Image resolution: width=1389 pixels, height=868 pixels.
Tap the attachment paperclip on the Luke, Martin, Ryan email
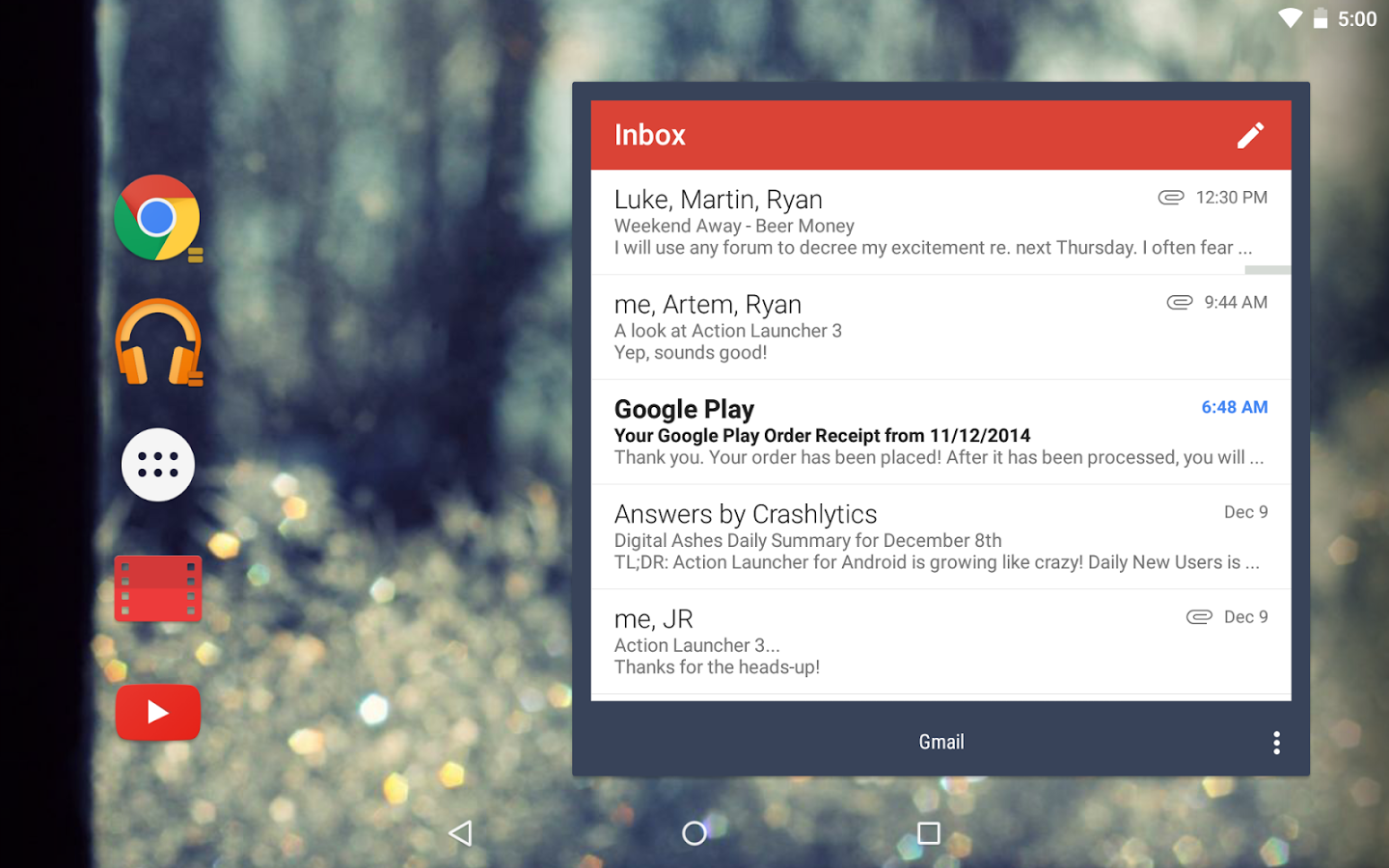1170,197
